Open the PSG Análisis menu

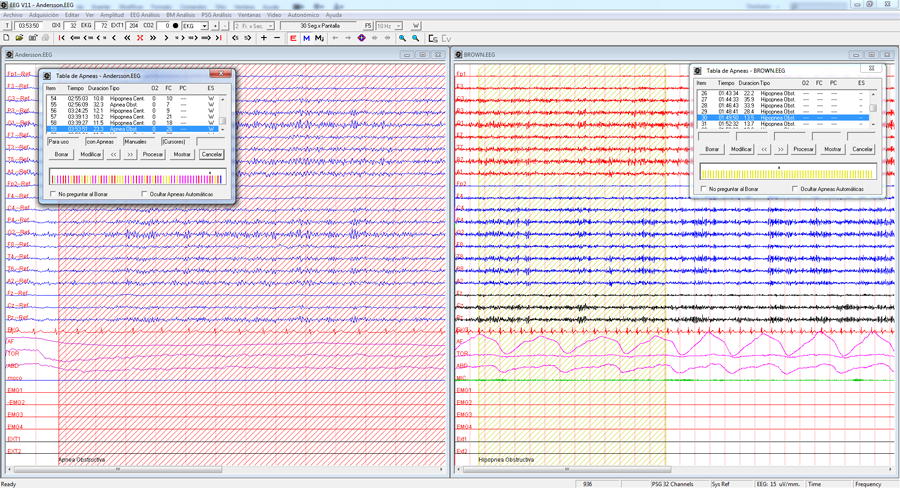click(216, 15)
